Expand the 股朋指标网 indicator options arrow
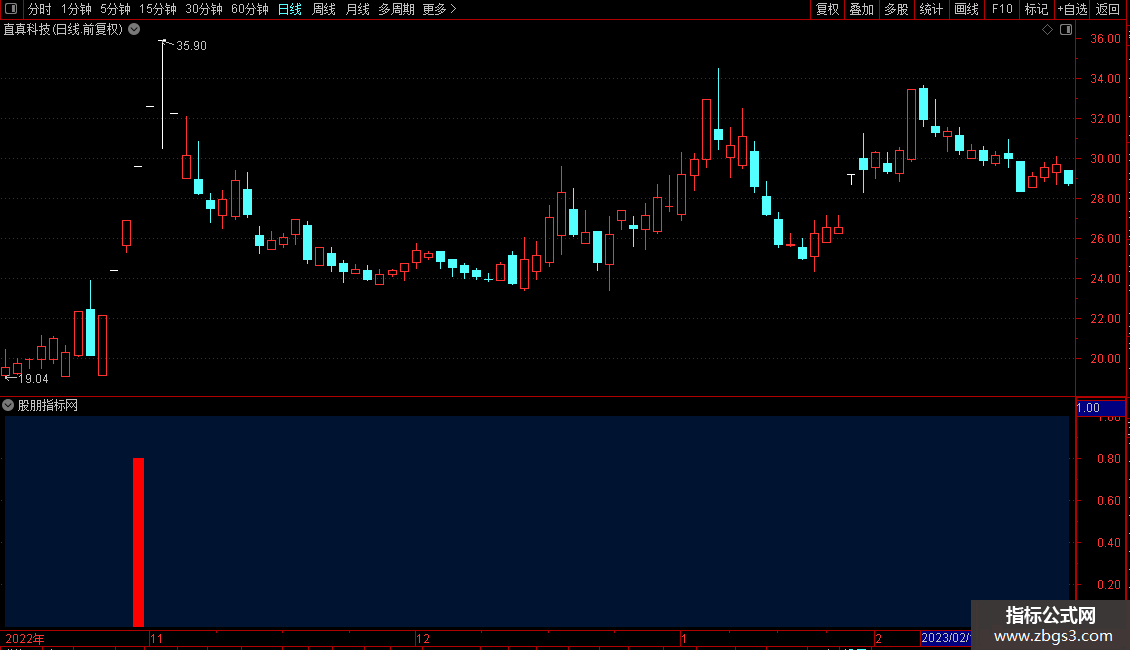This screenshot has width=1130, height=650. click(8, 406)
